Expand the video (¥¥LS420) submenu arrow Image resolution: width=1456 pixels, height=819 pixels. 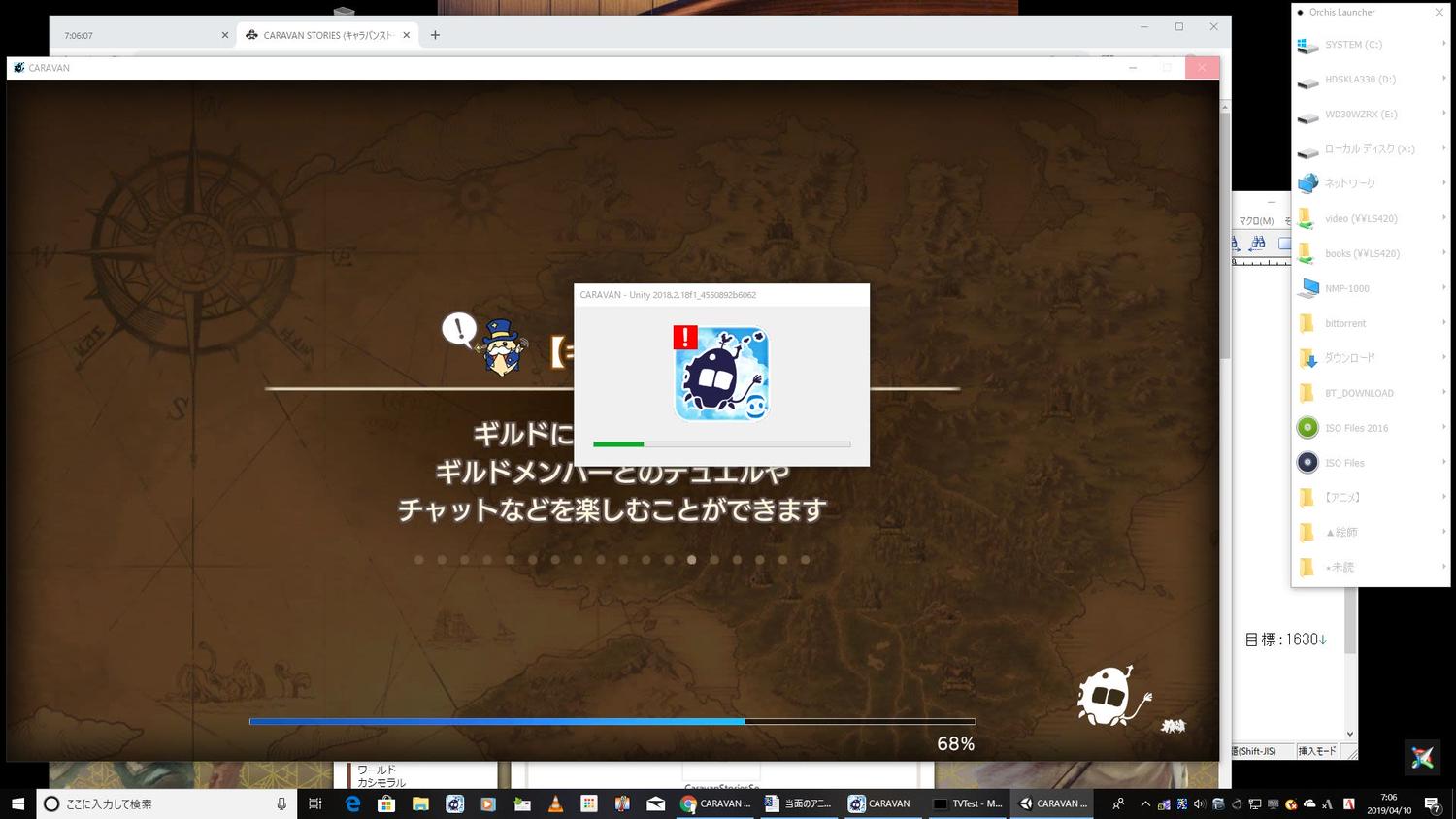1443,218
